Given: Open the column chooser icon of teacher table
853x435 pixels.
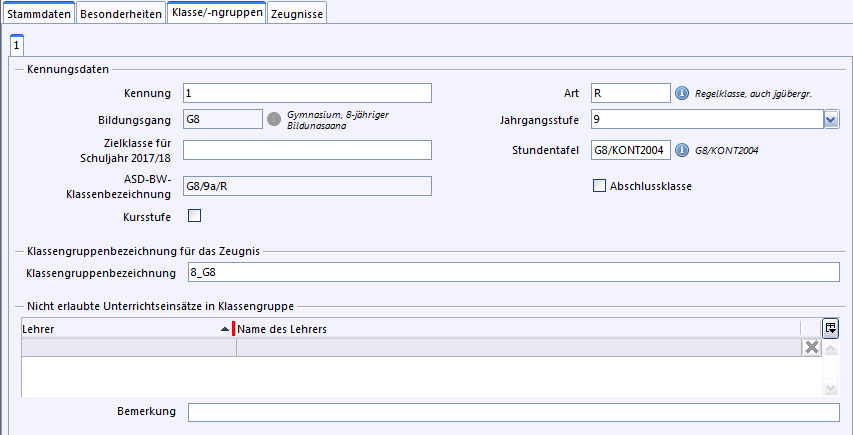Looking at the screenshot, I should (830, 328).
